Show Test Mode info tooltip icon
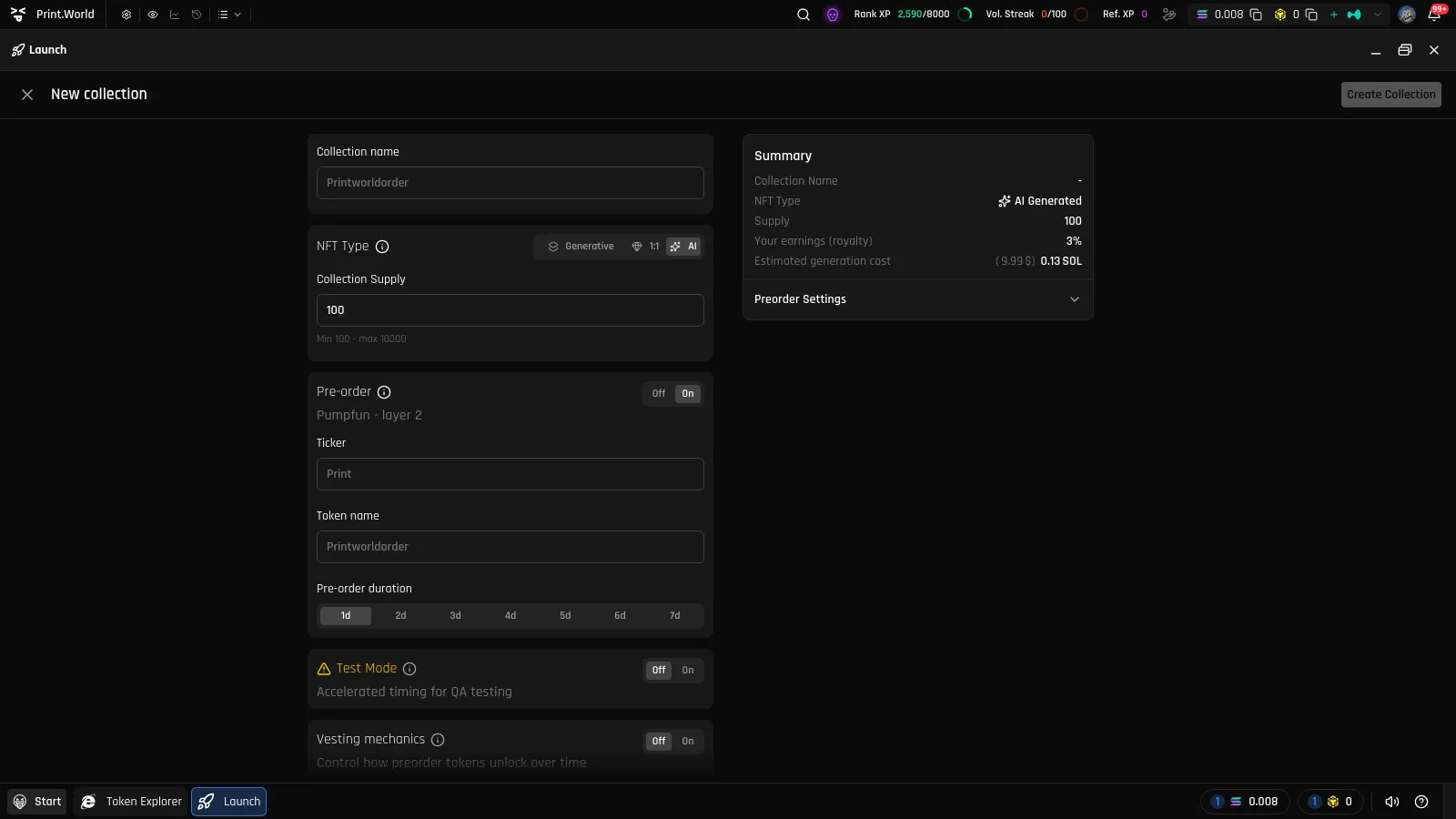 (x=409, y=669)
